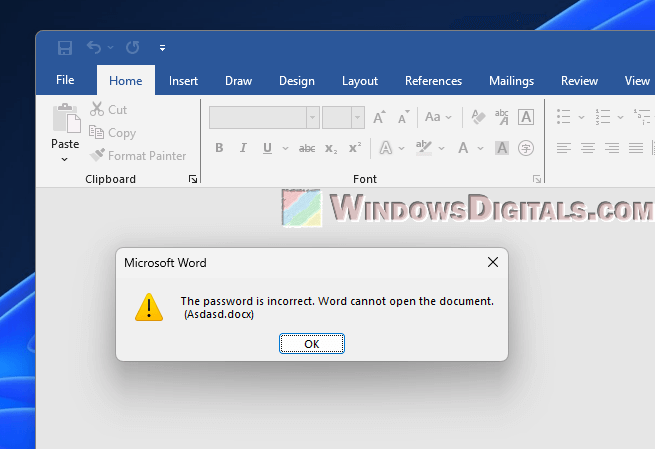
Task: Click the Bullets list icon
Action: (564, 117)
